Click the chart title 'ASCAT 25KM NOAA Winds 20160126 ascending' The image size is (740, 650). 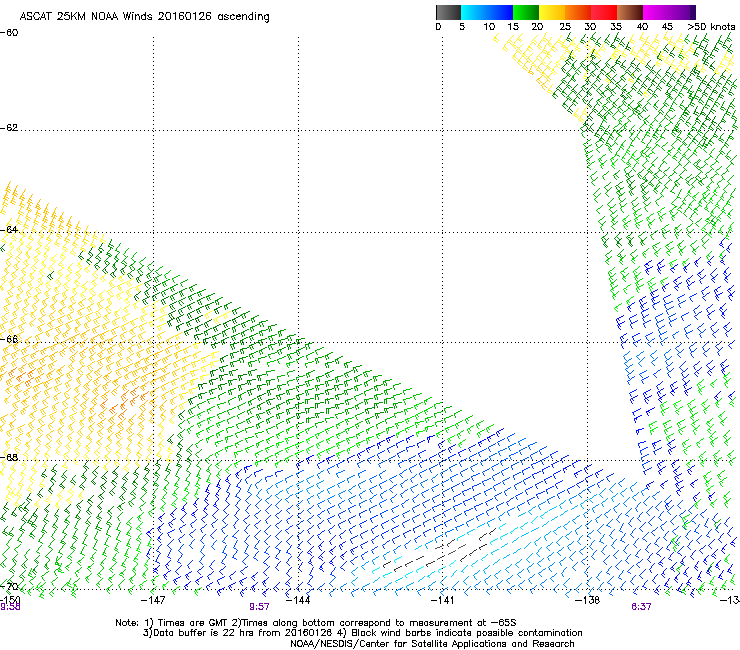[x=144, y=17]
